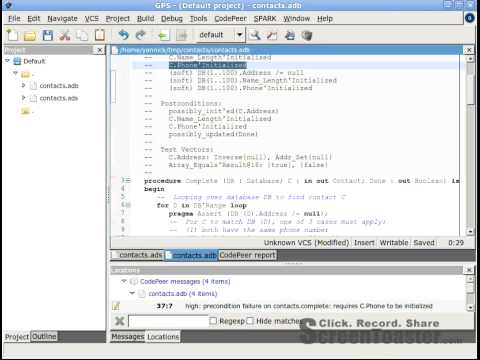Screen dimensions: 480x360
Task: Open the Edit menu
Action: 34,19
